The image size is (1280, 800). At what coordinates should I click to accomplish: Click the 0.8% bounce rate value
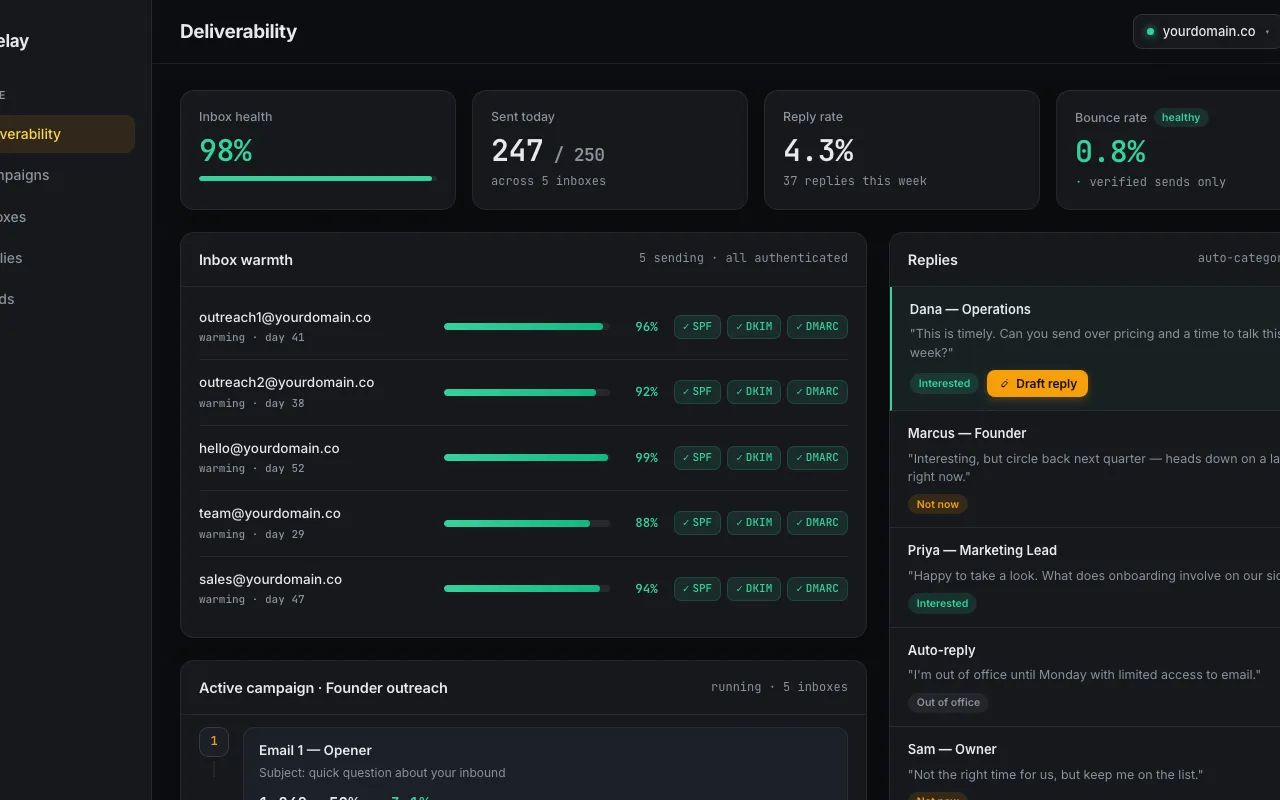1110,151
